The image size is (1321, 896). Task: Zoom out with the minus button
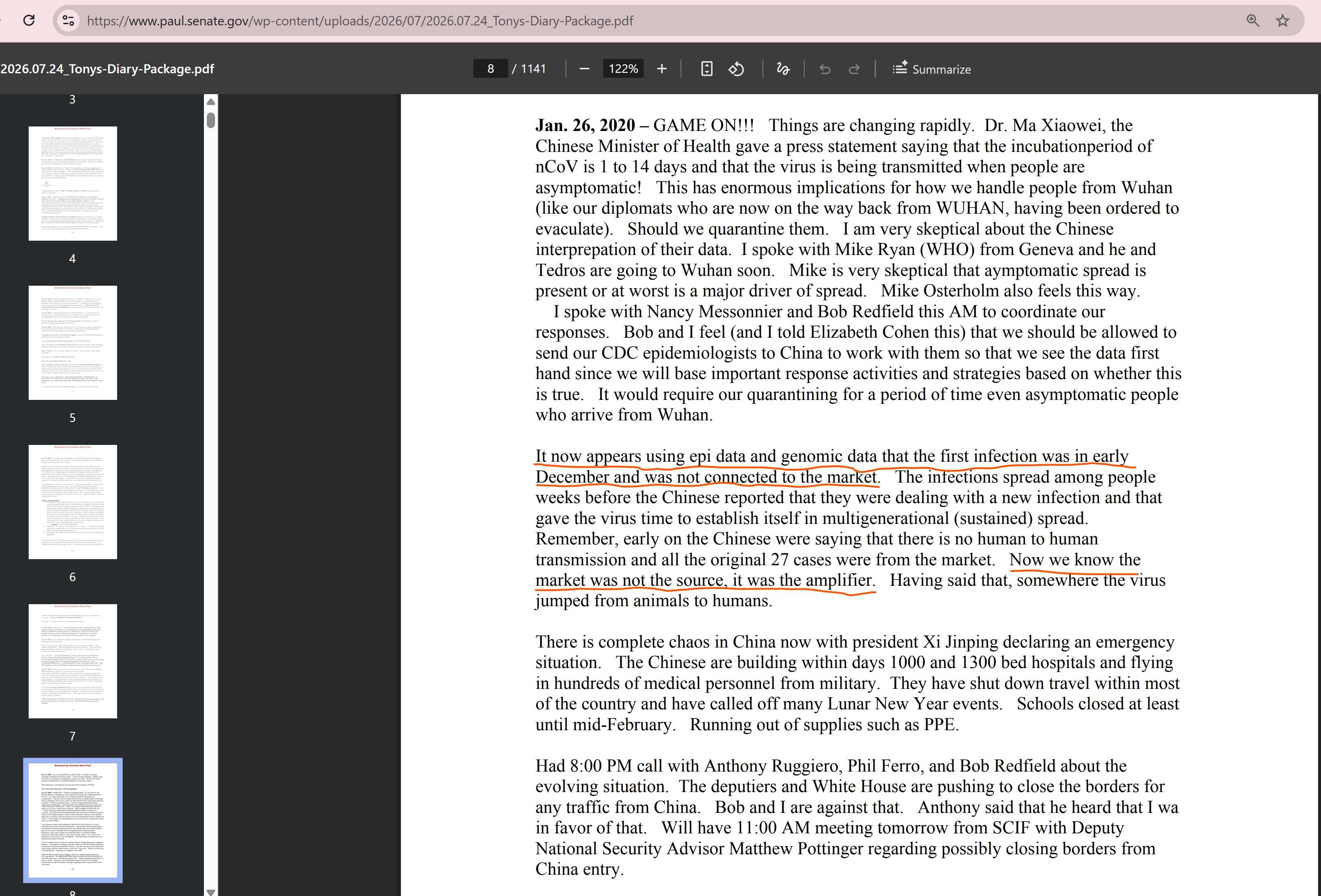click(x=584, y=69)
